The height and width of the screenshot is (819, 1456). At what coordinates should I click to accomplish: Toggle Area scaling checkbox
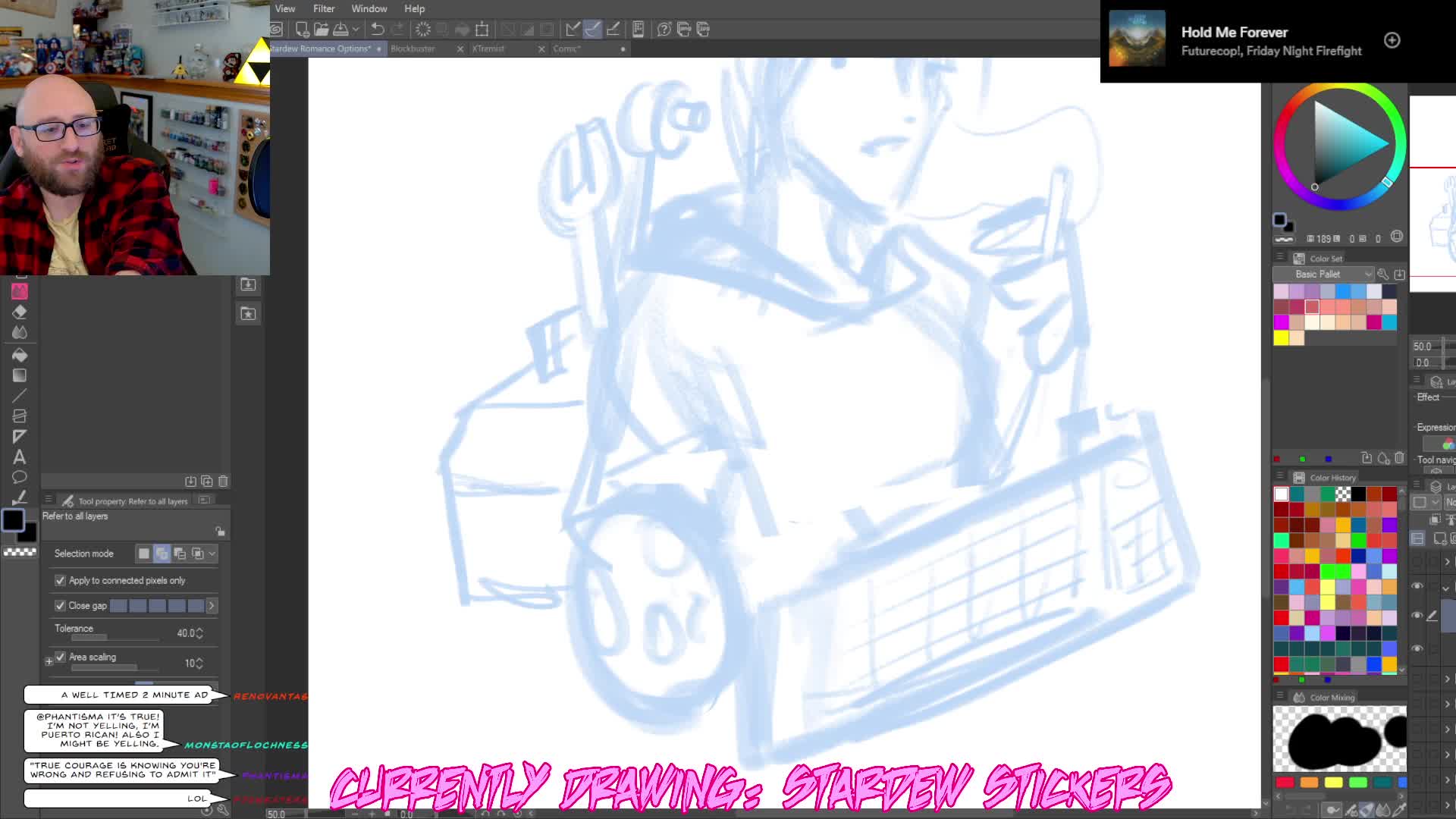[60, 657]
